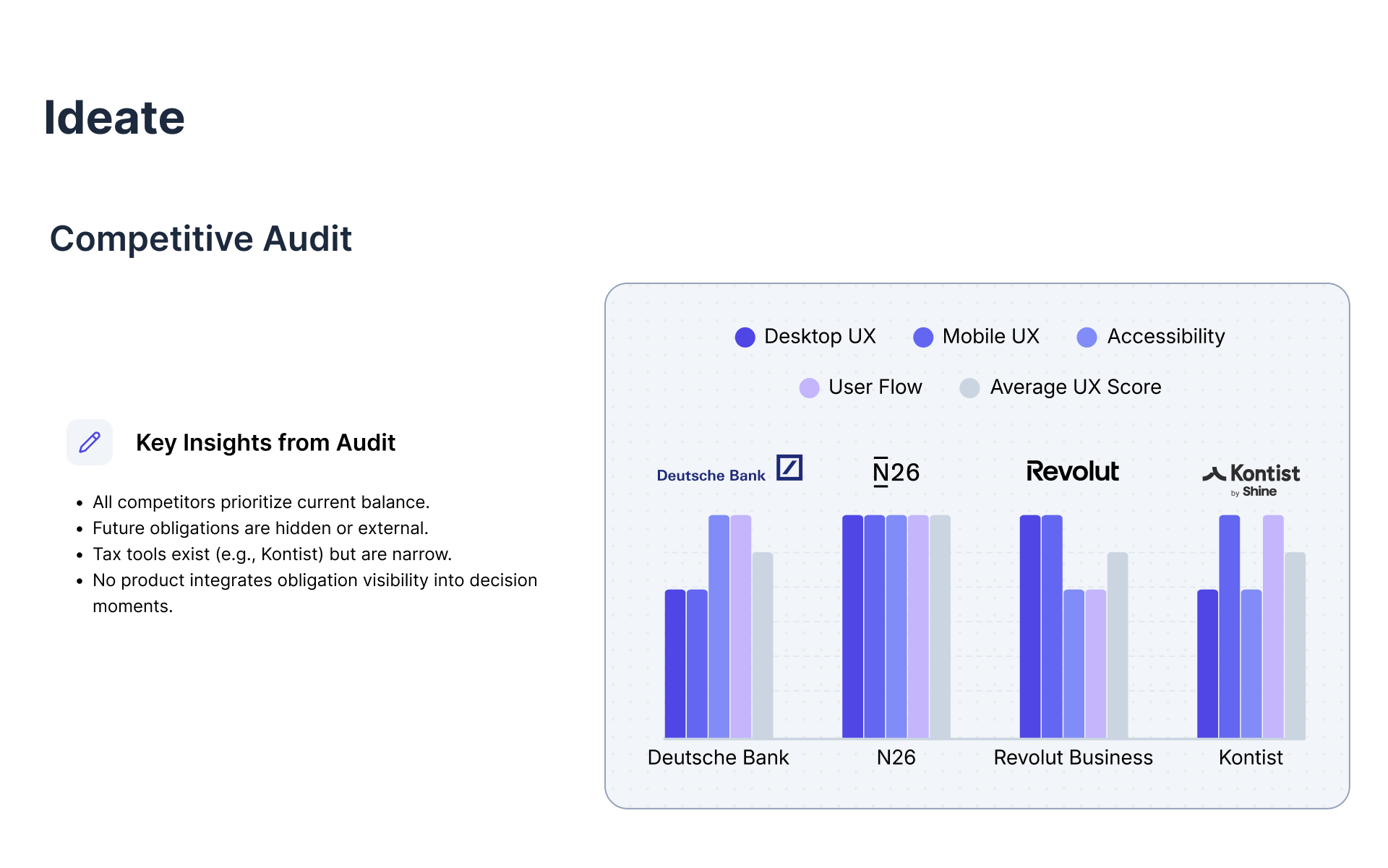The image size is (1388, 868).
Task: Click bullet about Kontist tax tools
Action: (272, 554)
